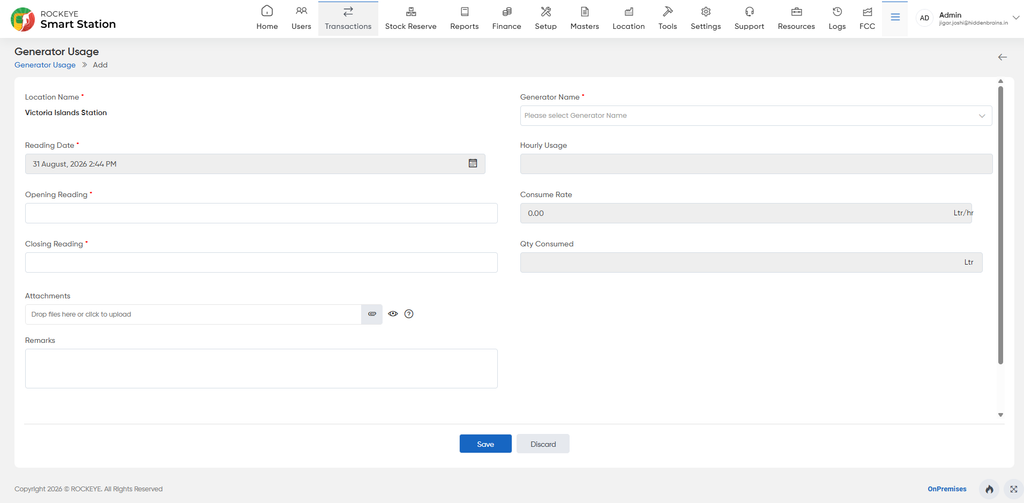Click the paperclip attachment upload icon
The width and height of the screenshot is (1024, 503).
372,314
